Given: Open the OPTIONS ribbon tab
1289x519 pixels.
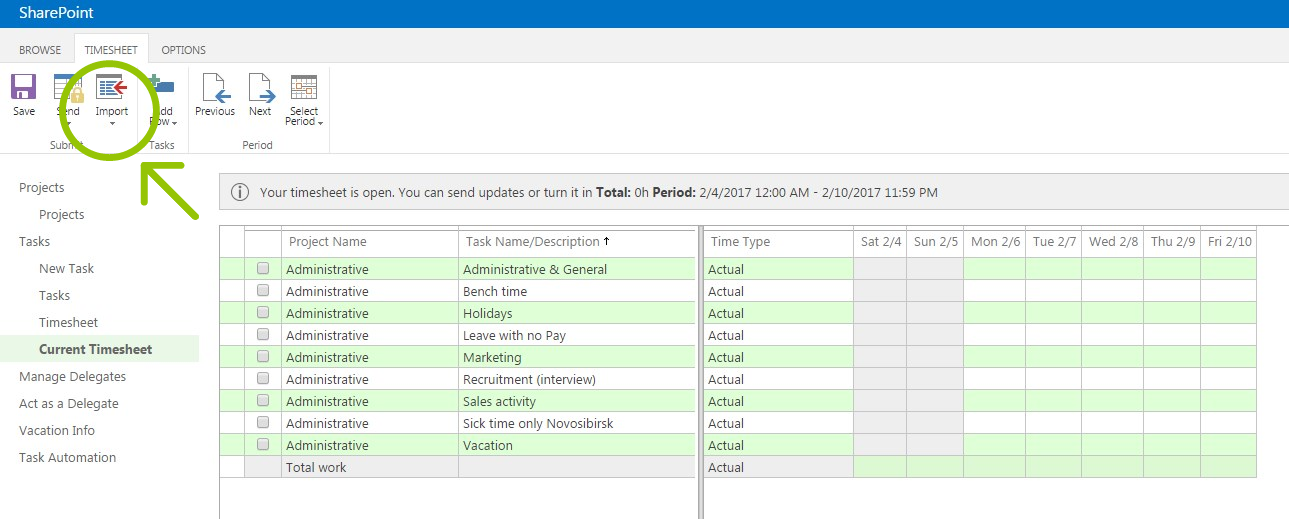Looking at the screenshot, I should 183,50.
